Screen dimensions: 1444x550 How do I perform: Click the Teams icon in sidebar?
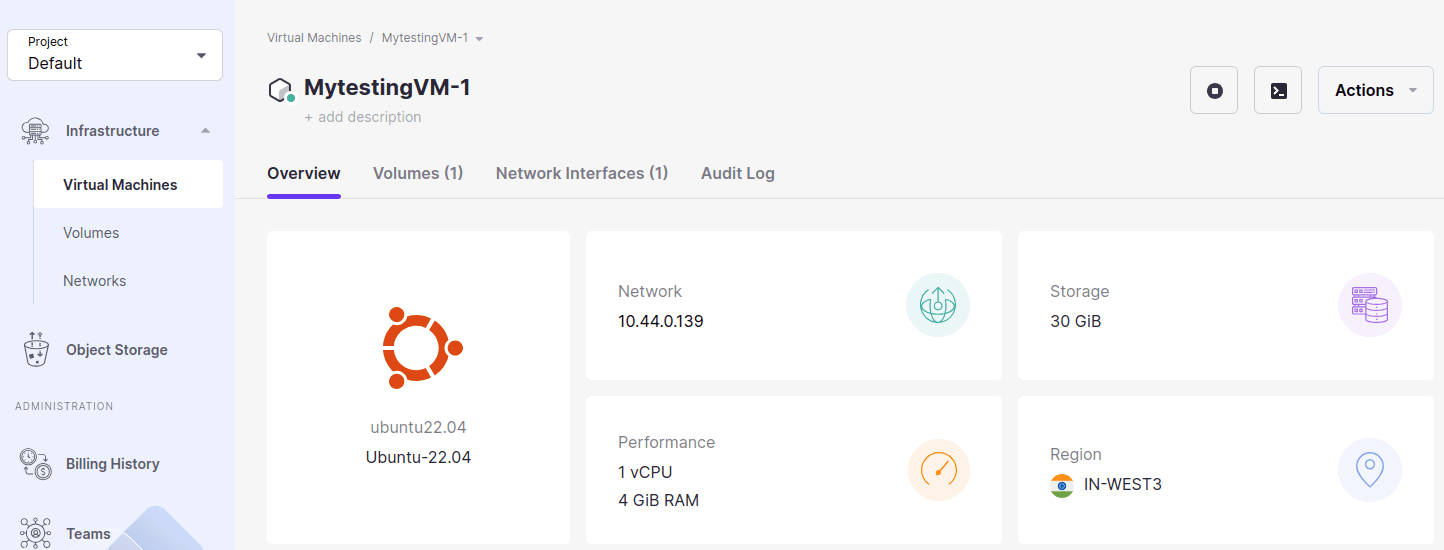click(x=35, y=533)
